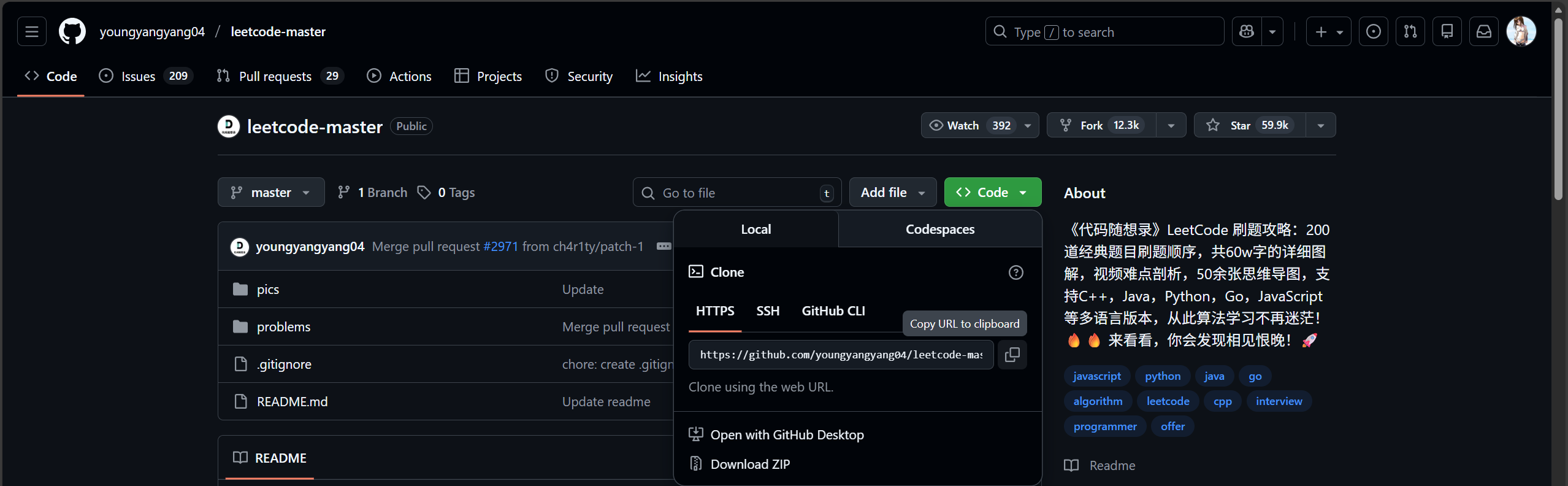Open the problems folder
The image size is (1568, 486).
pyautogui.click(x=283, y=327)
